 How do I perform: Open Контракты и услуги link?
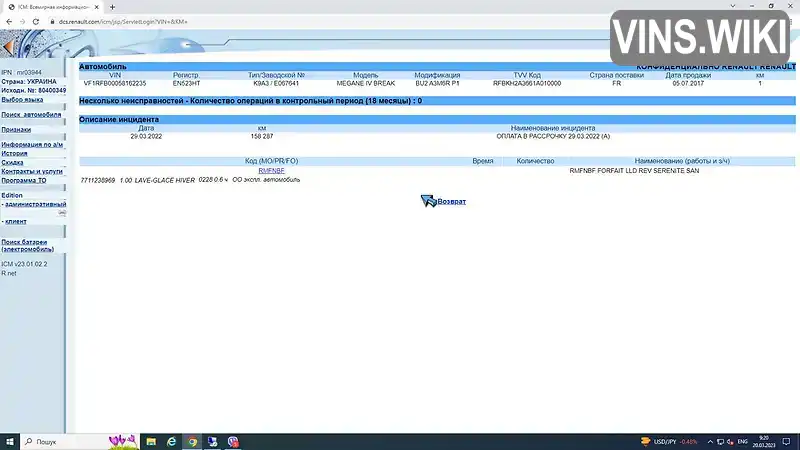32,171
